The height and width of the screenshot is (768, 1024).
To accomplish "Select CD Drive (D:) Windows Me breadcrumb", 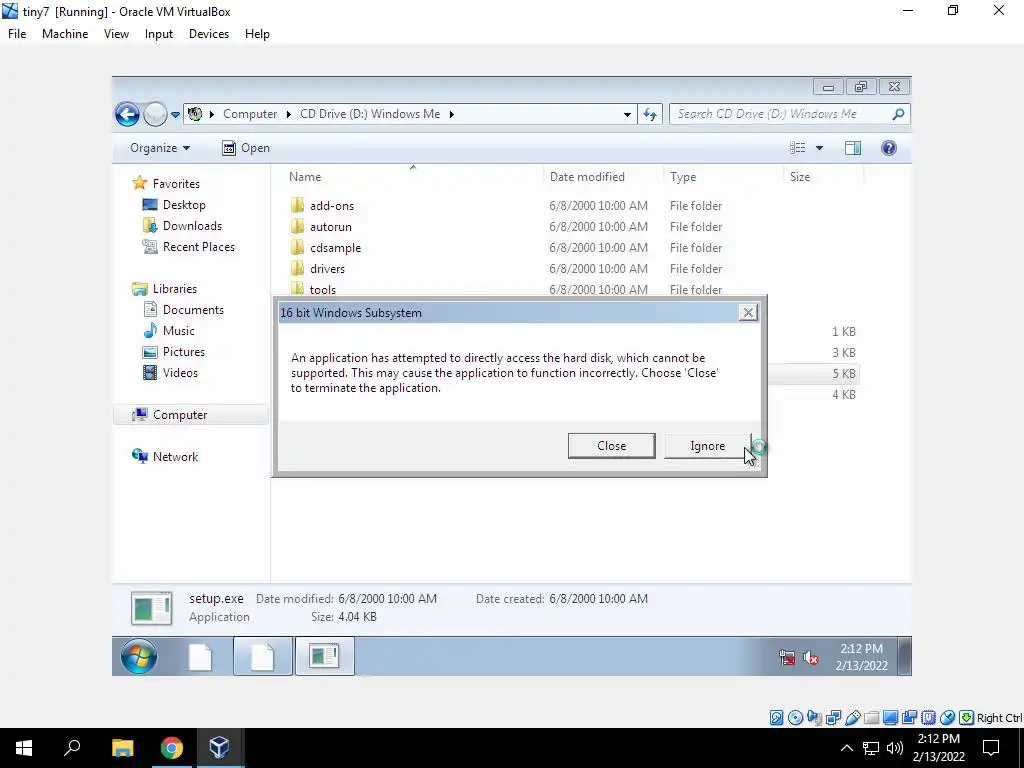I will 370,114.
